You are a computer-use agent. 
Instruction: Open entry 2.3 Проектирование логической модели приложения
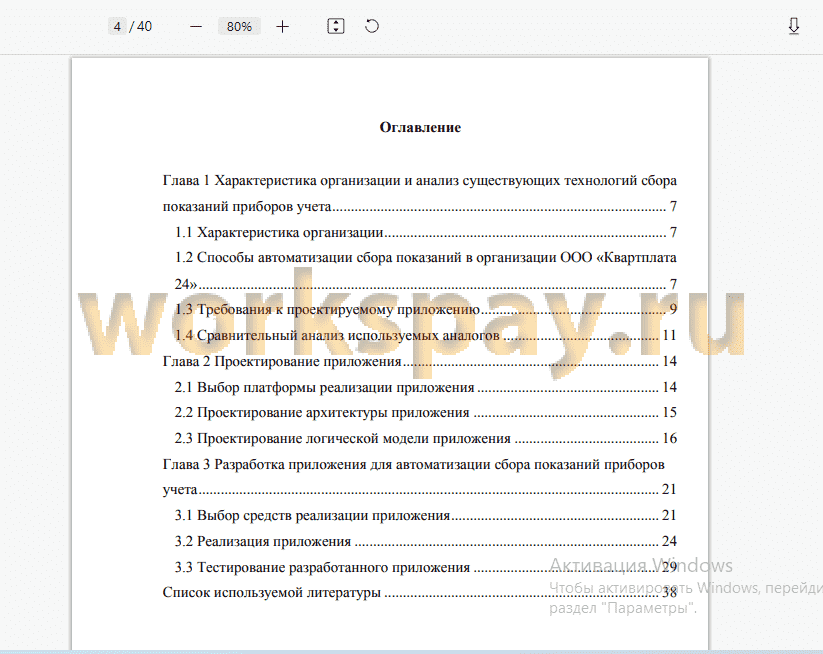pos(426,438)
